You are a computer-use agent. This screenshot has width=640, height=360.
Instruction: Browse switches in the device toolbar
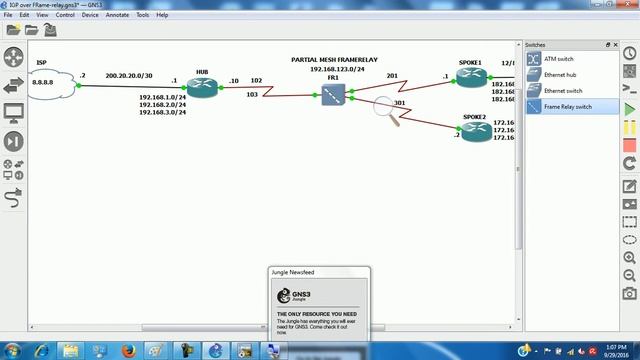[13, 85]
